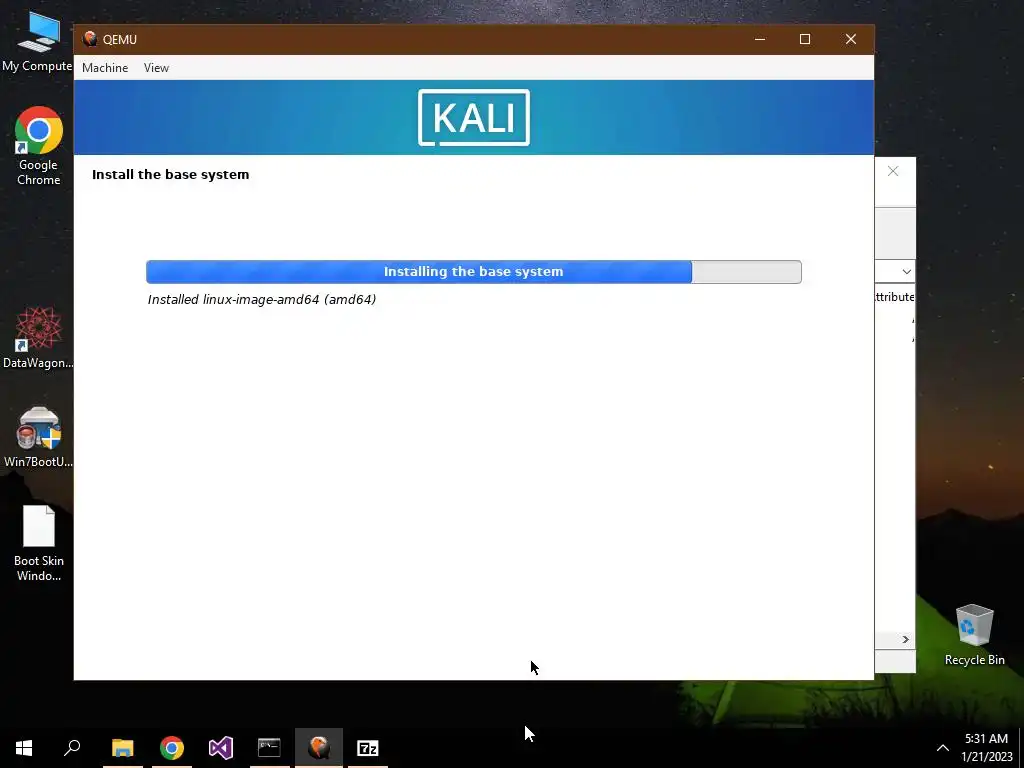Select the Recycle Bin desktop icon

tap(974, 635)
